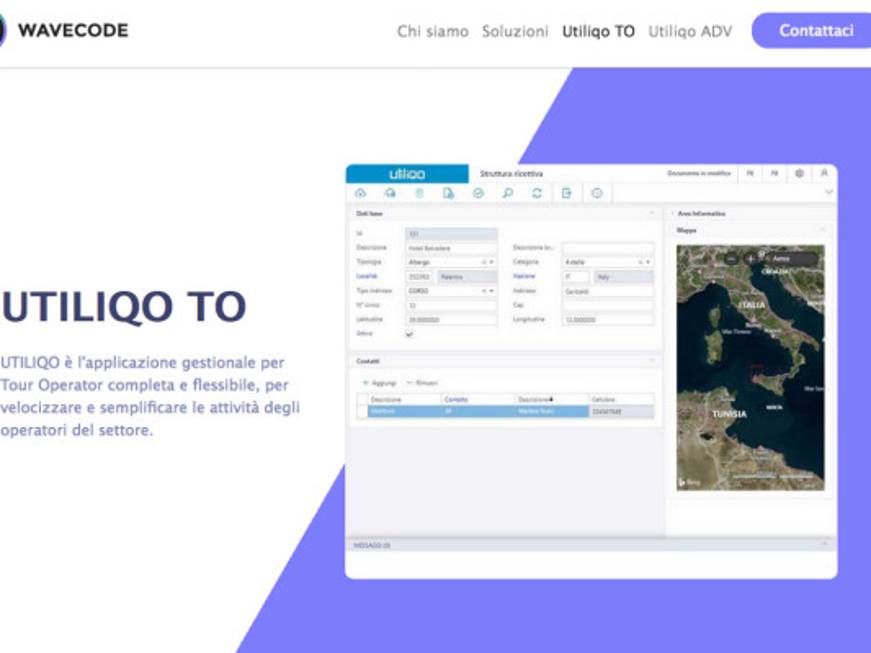Click the UTILIQO TO heading

coord(123,307)
